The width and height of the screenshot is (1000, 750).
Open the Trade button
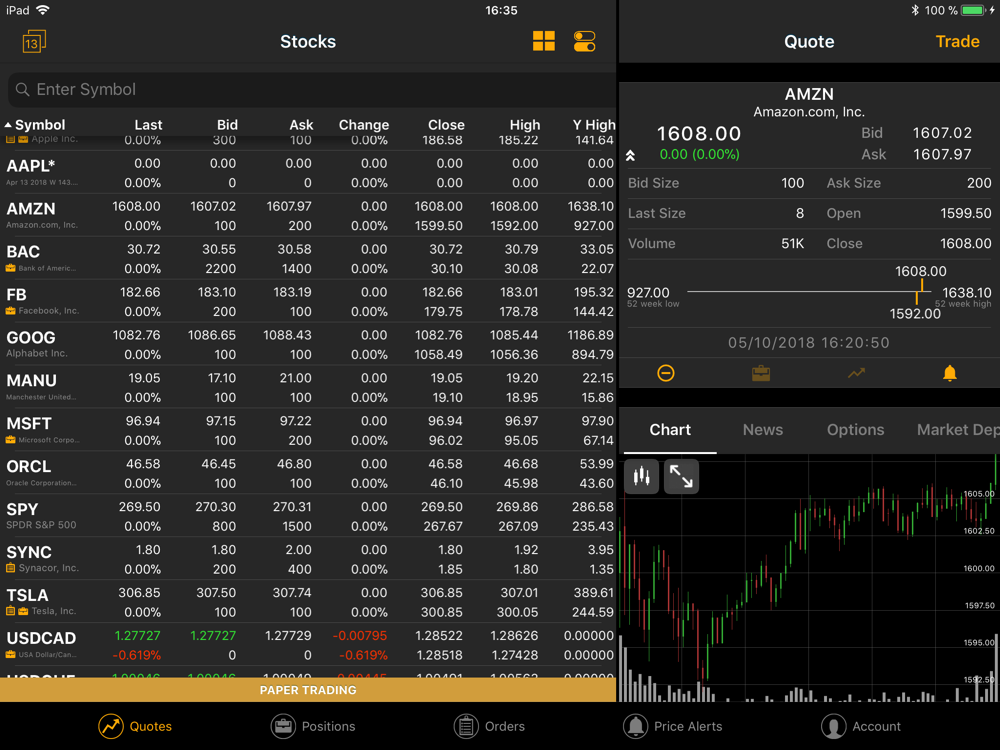[x=957, y=41]
